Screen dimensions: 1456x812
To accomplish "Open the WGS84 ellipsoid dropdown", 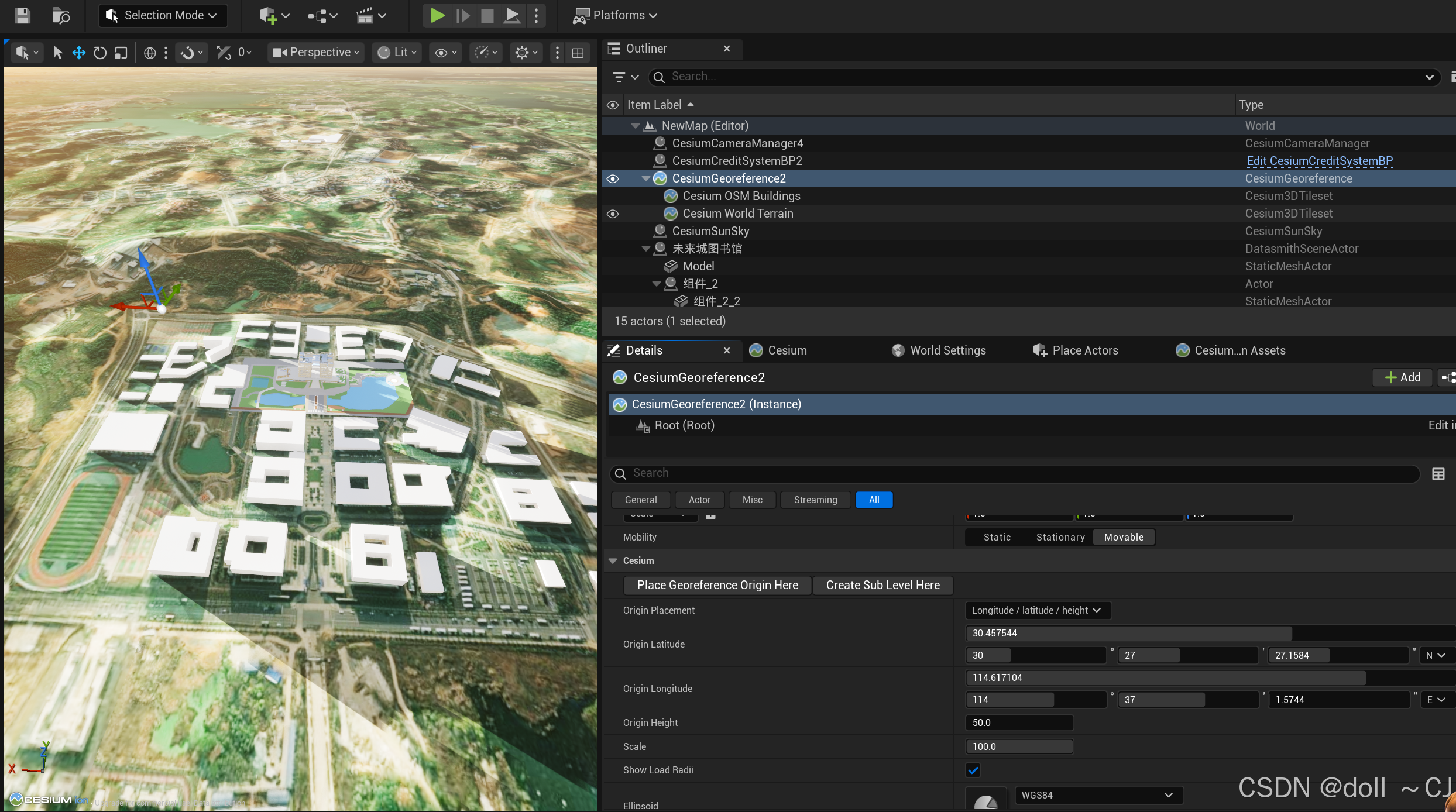I will coord(1097,795).
